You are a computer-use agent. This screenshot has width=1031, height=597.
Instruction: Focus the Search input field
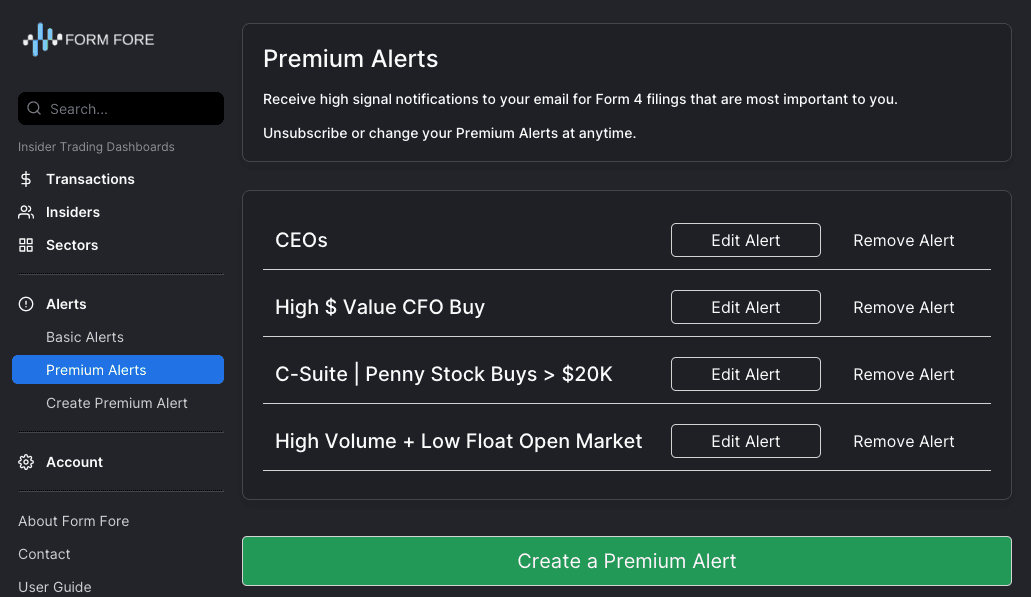tap(121, 108)
